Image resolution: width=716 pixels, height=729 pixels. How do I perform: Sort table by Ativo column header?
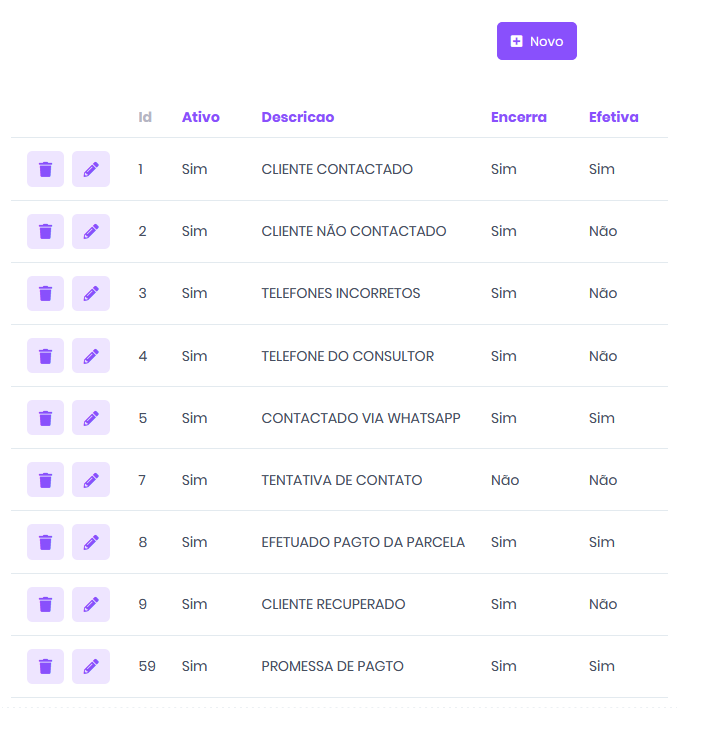point(200,117)
